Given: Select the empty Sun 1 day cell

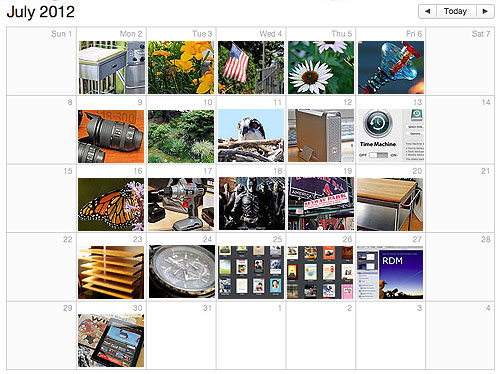Looking at the screenshot, I should coord(41,61).
